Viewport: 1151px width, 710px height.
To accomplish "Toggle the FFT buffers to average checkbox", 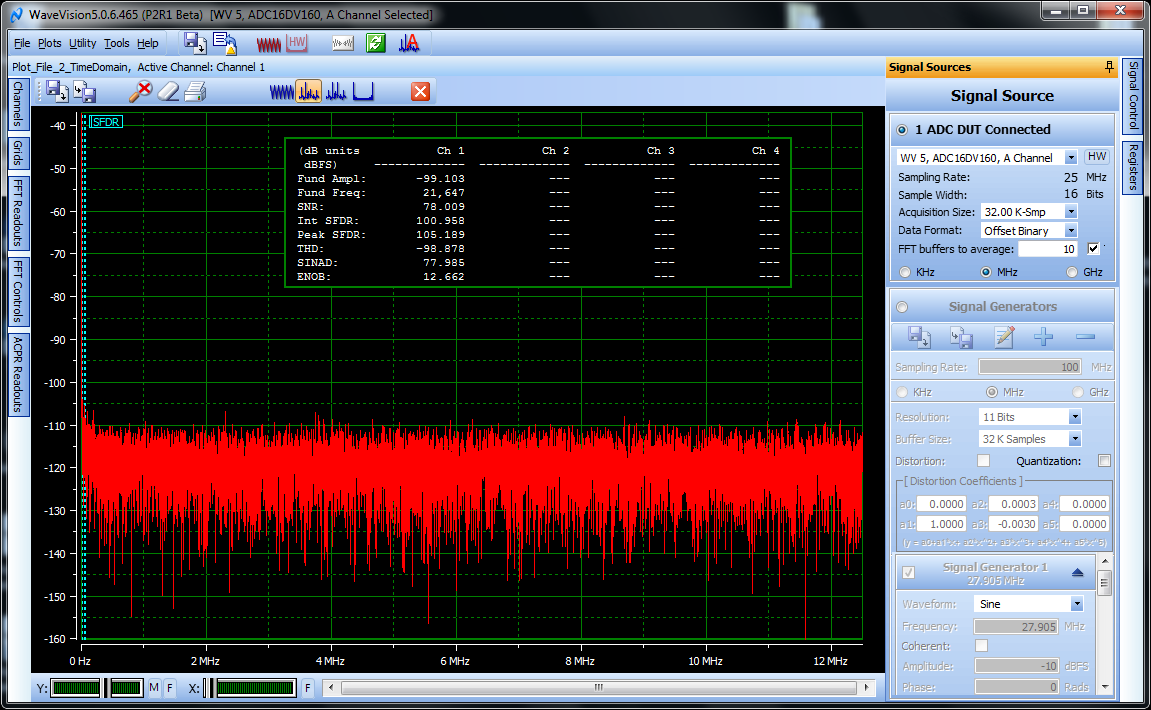I will pyautogui.click(x=1093, y=249).
